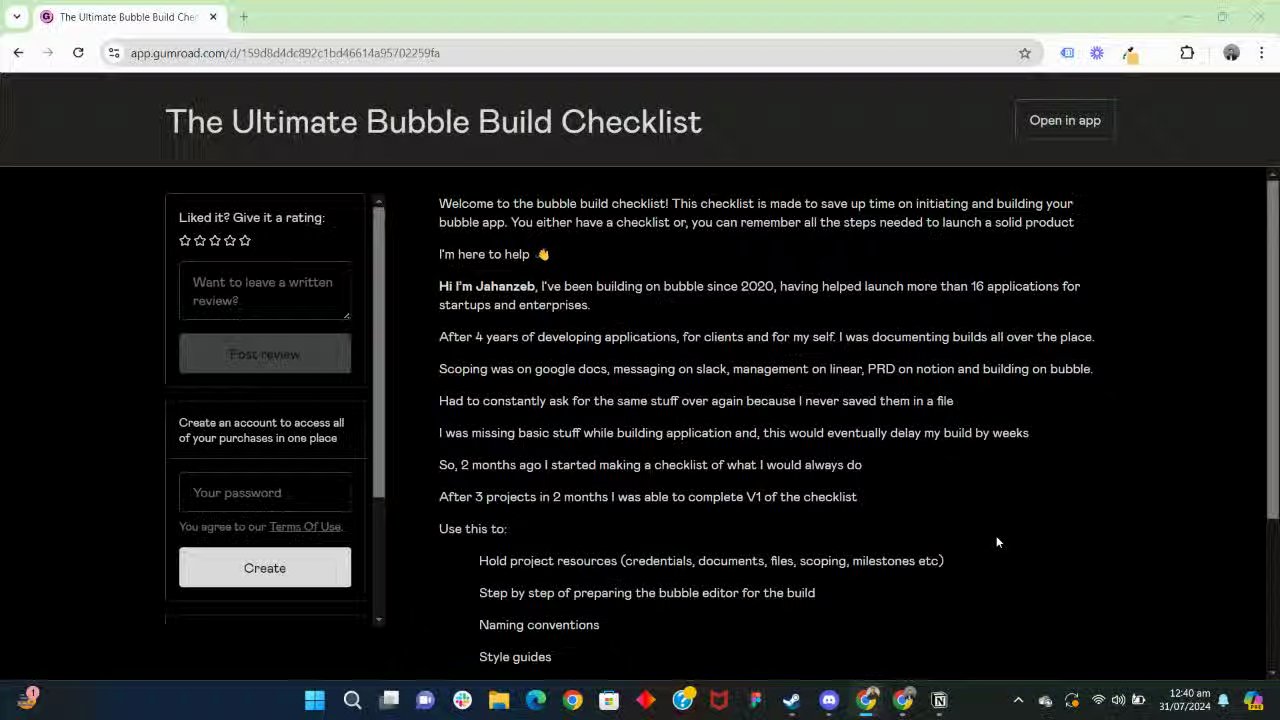Give a two-star rating

coord(200,240)
